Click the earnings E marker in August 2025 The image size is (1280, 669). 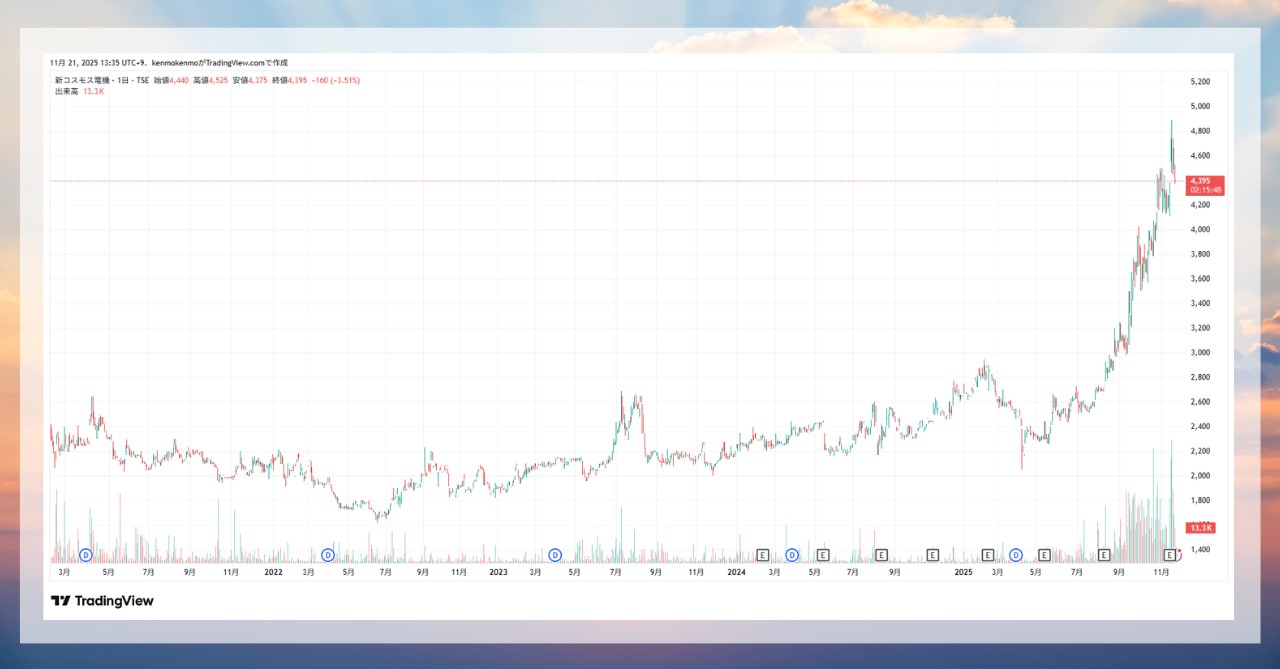pos(1105,554)
